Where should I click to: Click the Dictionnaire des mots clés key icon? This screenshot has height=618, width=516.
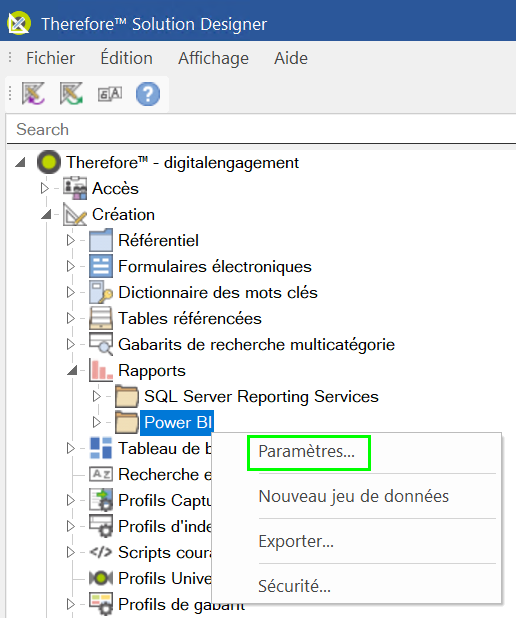(101, 292)
